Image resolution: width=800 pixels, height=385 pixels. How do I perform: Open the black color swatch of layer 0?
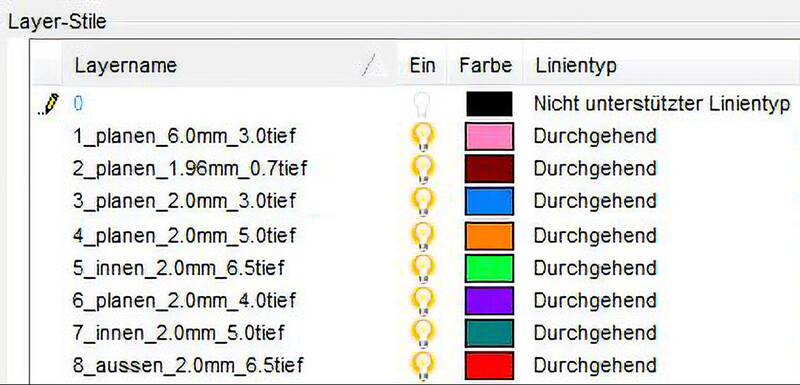tap(489, 104)
